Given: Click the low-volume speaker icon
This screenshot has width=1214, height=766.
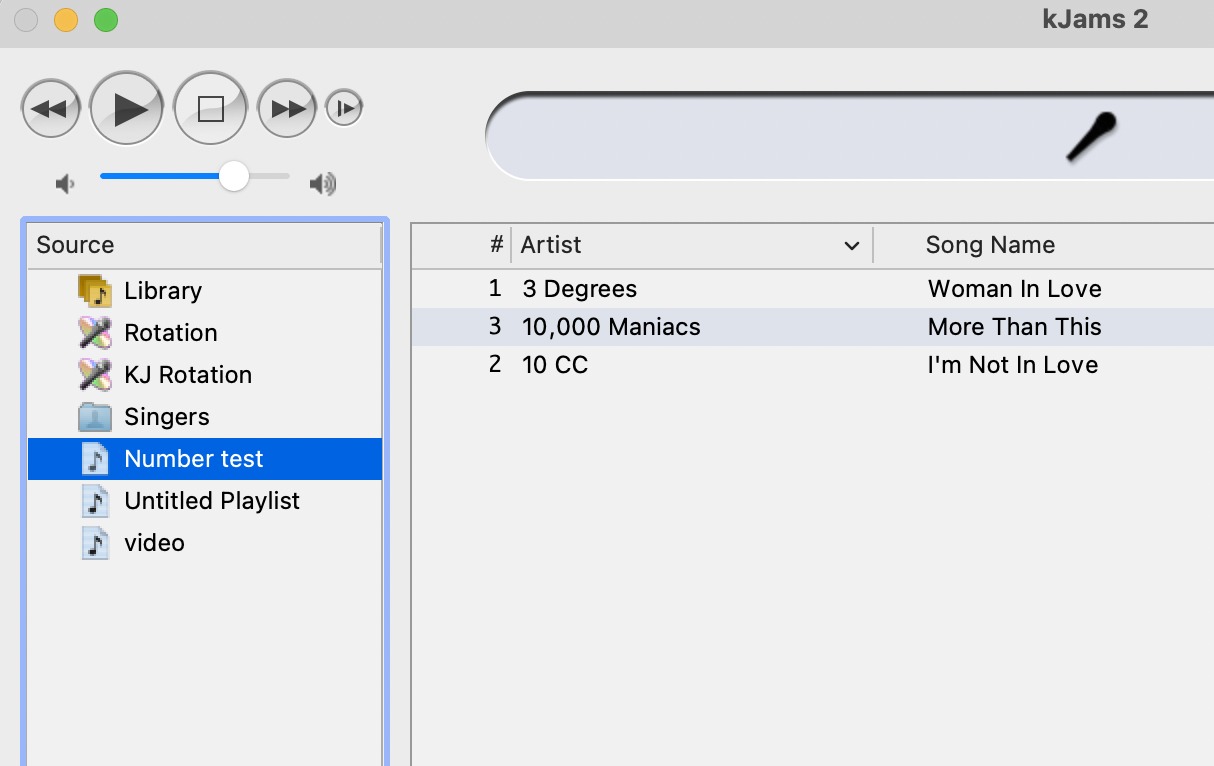Looking at the screenshot, I should pyautogui.click(x=65, y=184).
